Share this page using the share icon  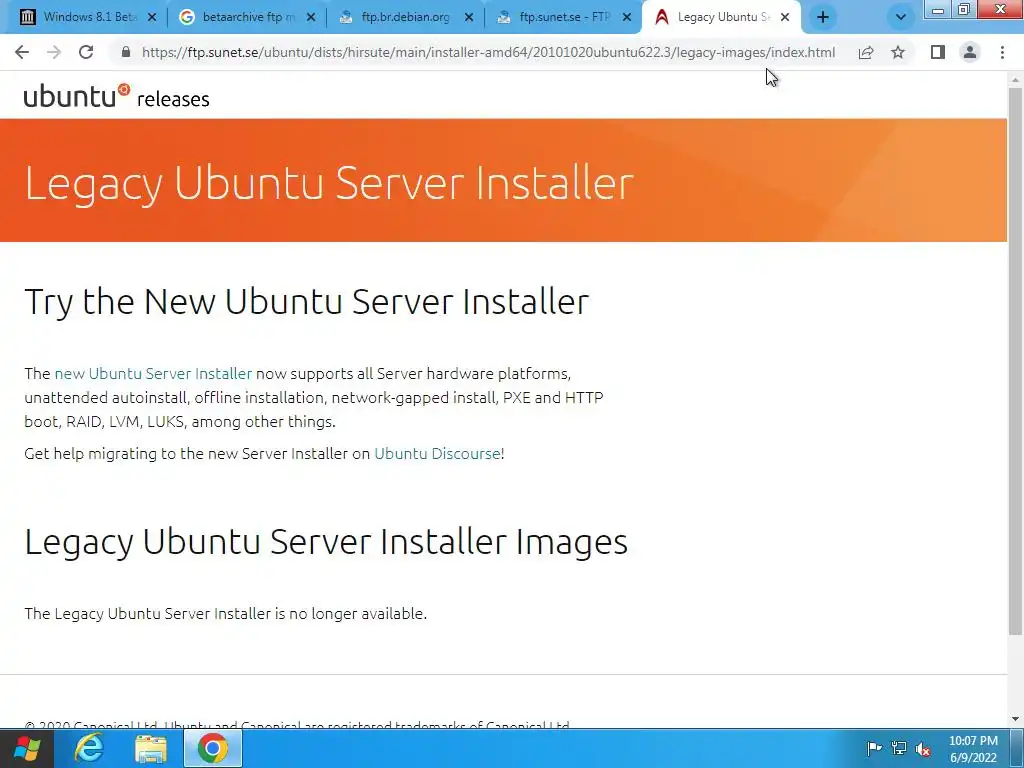[x=866, y=52]
